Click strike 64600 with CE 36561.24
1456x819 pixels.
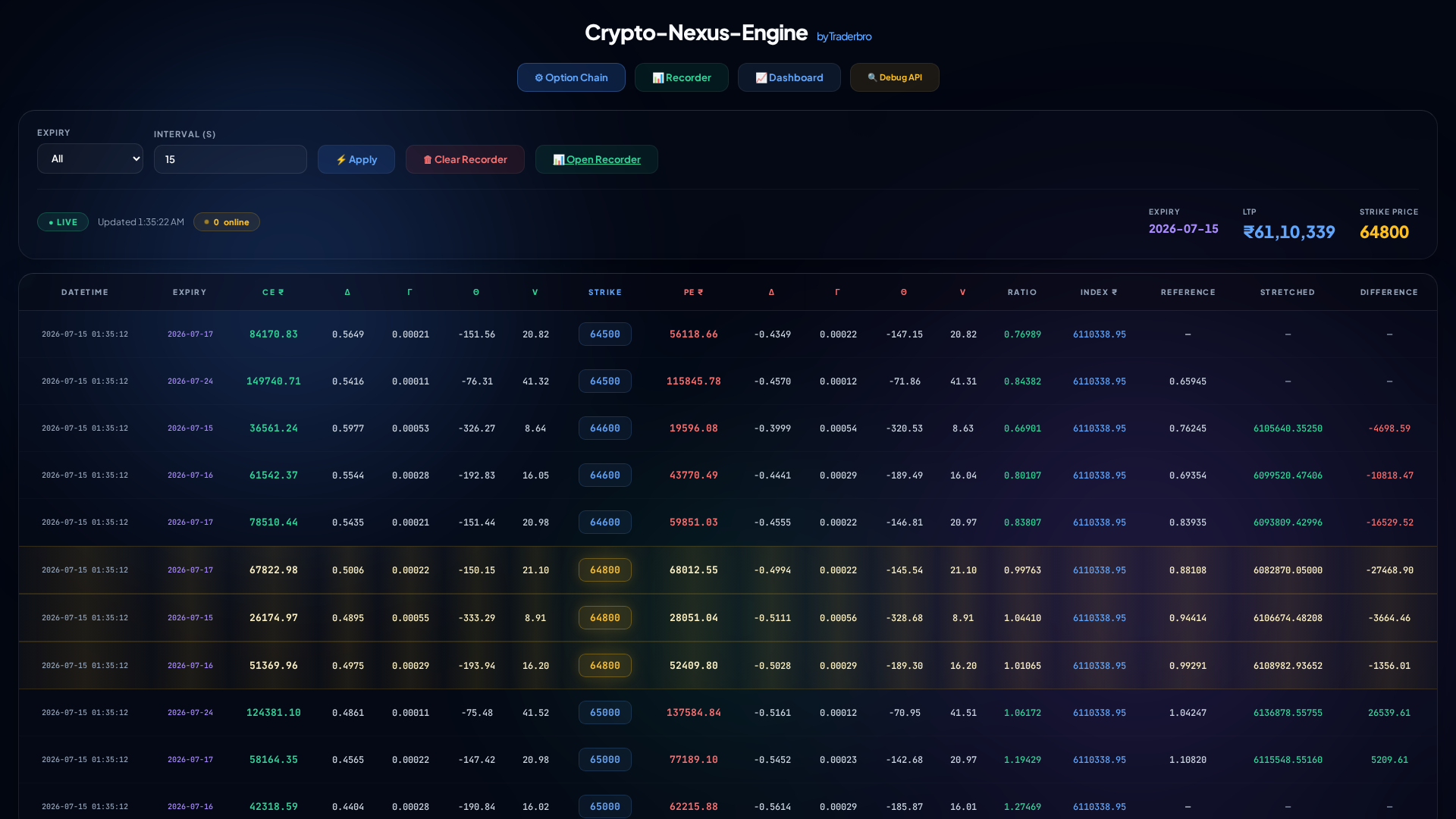(605, 428)
